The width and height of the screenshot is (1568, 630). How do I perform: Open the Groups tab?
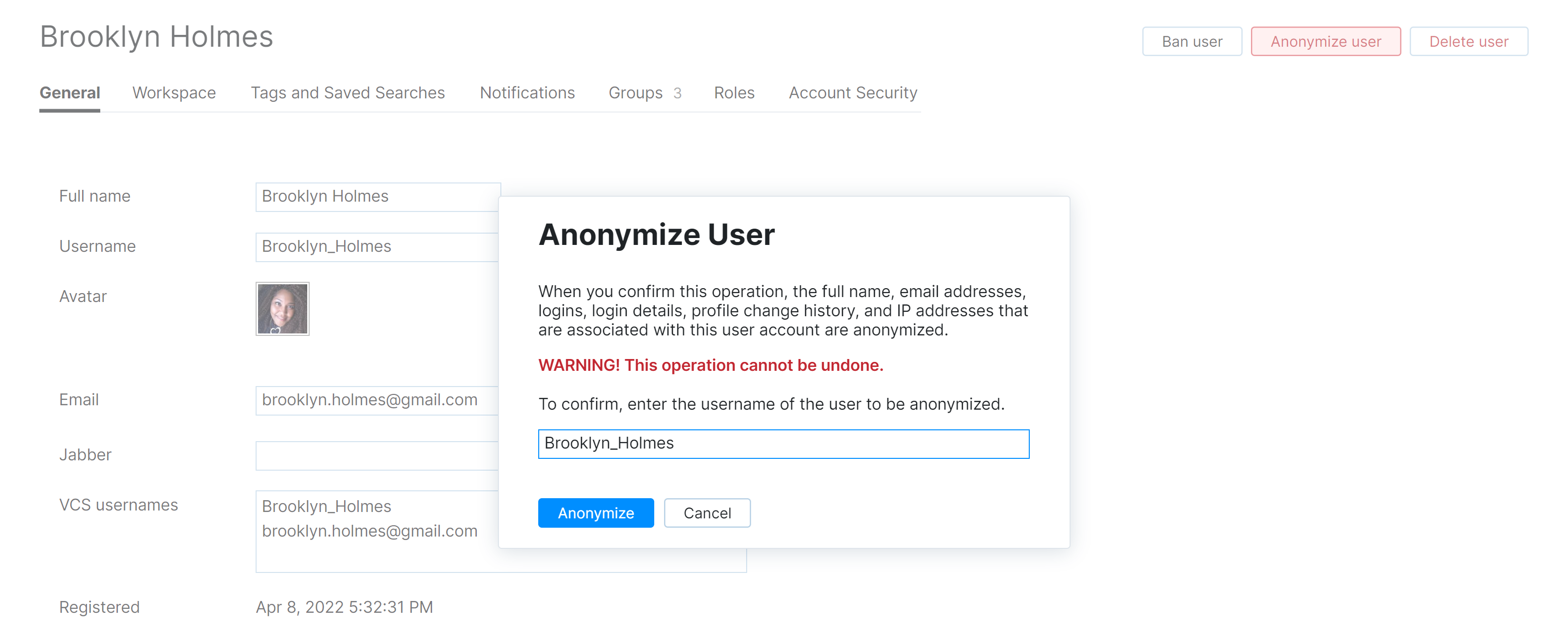point(635,92)
